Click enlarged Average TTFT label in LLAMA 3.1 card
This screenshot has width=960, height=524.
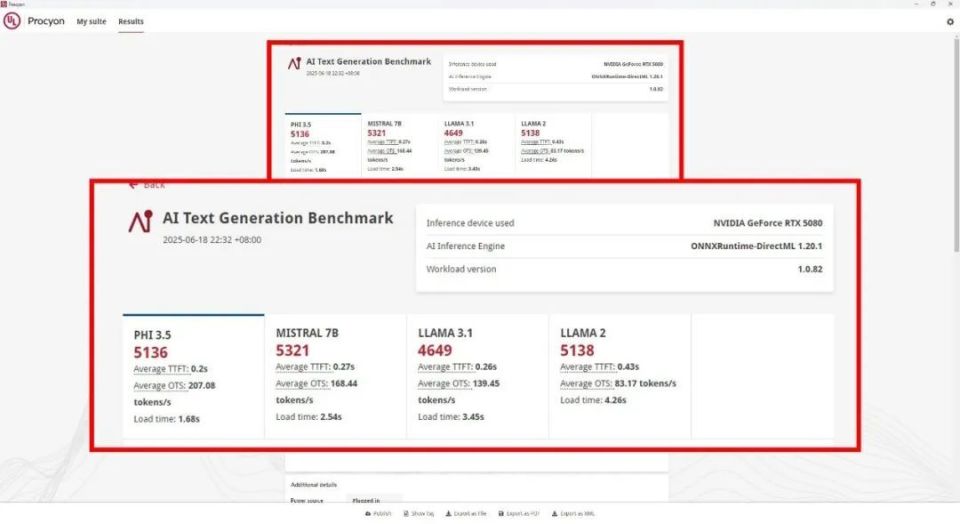[x=445, y=367]
